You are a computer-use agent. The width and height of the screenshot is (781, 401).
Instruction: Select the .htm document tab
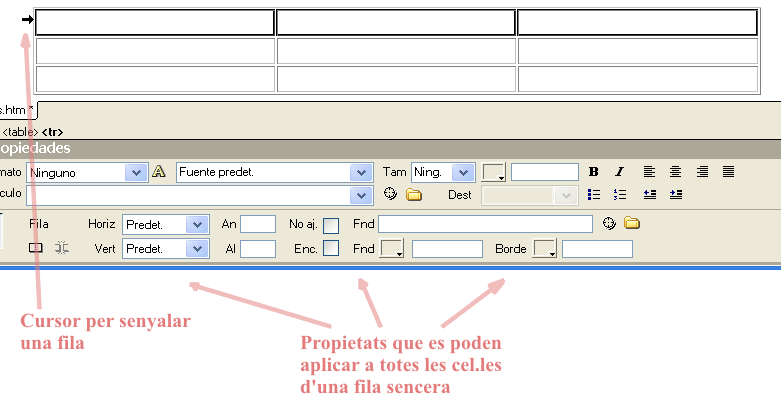(x=17, y=110)
